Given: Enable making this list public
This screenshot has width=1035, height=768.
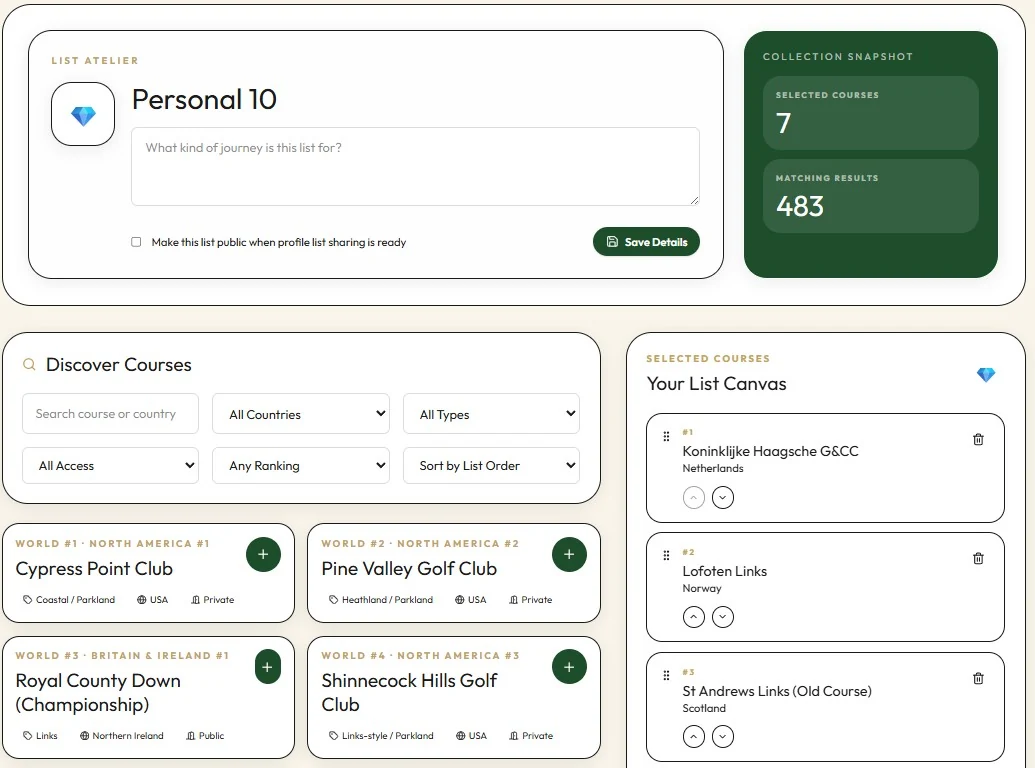Looking at the screenshot, I should (136, 241).
